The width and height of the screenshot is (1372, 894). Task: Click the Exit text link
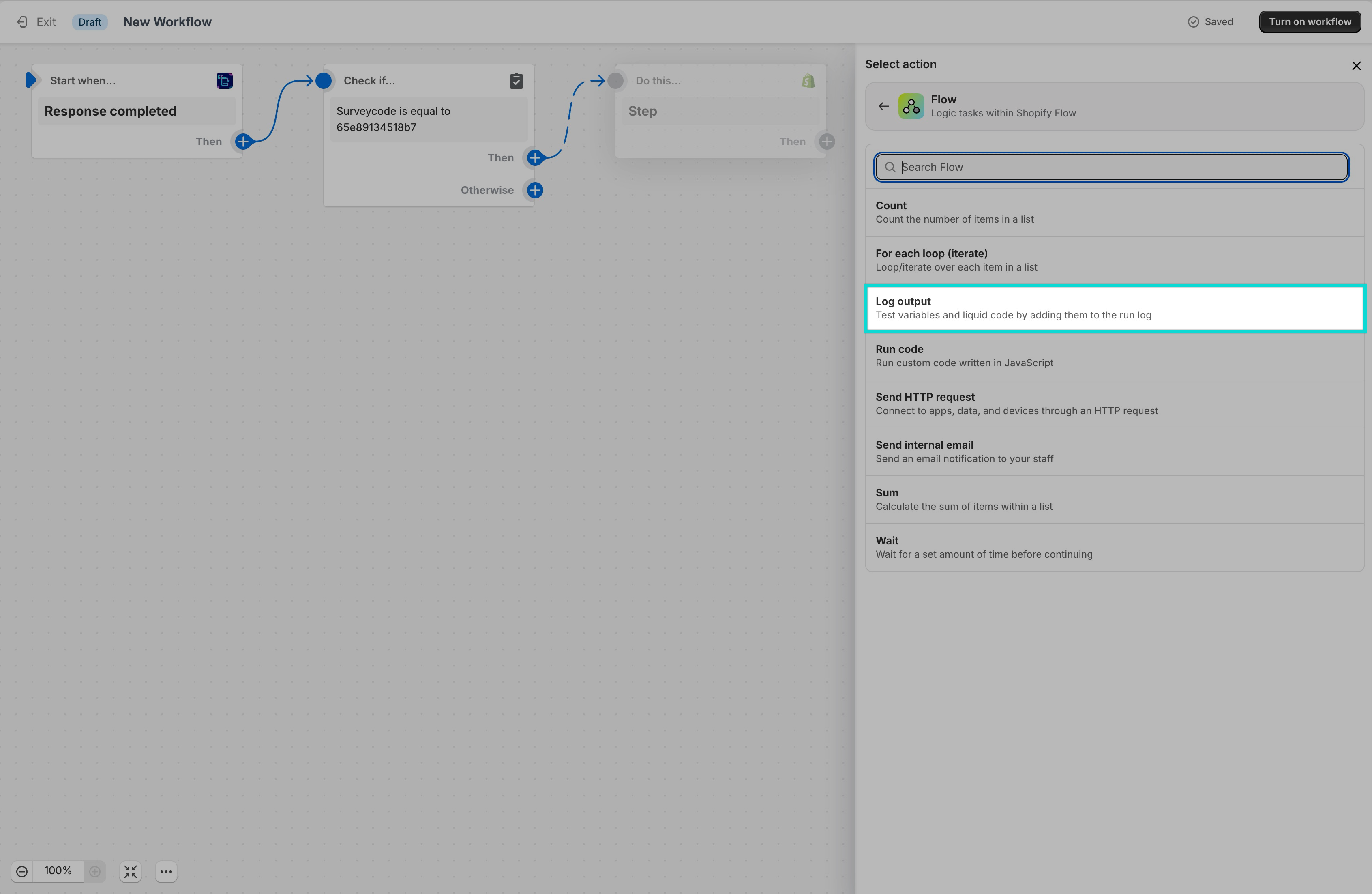[46, 22]
